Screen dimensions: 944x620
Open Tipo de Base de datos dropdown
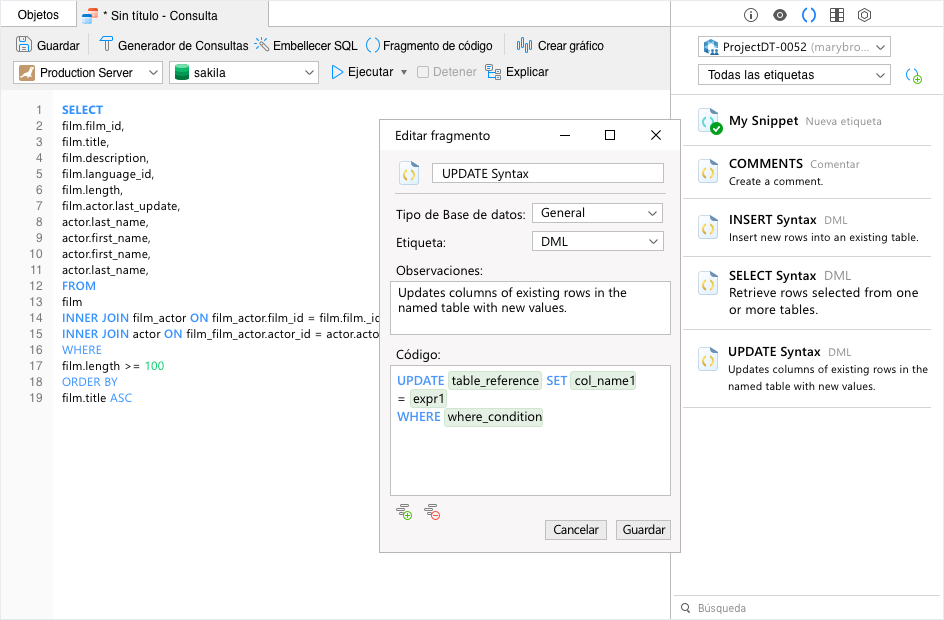(597, 213)
